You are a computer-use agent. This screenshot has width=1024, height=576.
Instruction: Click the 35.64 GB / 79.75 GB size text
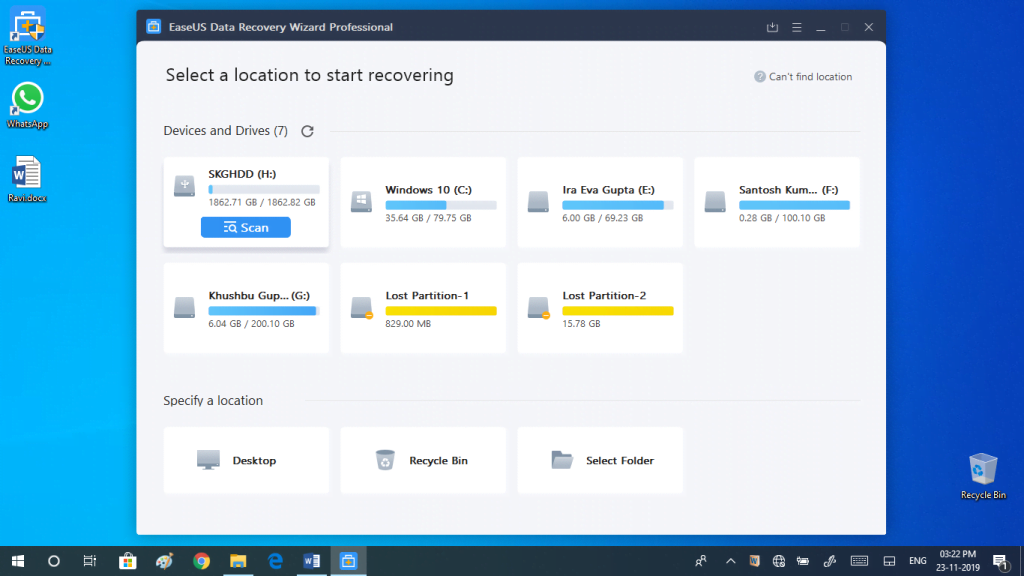[x=428, y=218]
